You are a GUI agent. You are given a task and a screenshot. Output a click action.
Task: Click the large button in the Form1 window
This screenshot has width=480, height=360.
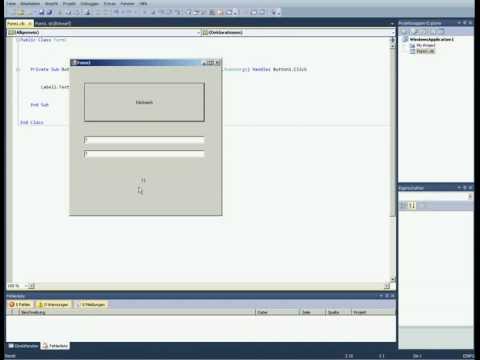[x=144, y=102]
